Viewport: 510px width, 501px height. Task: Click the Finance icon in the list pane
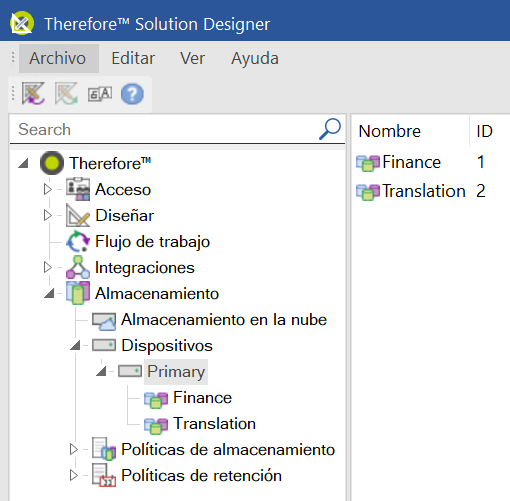[368, 163]
